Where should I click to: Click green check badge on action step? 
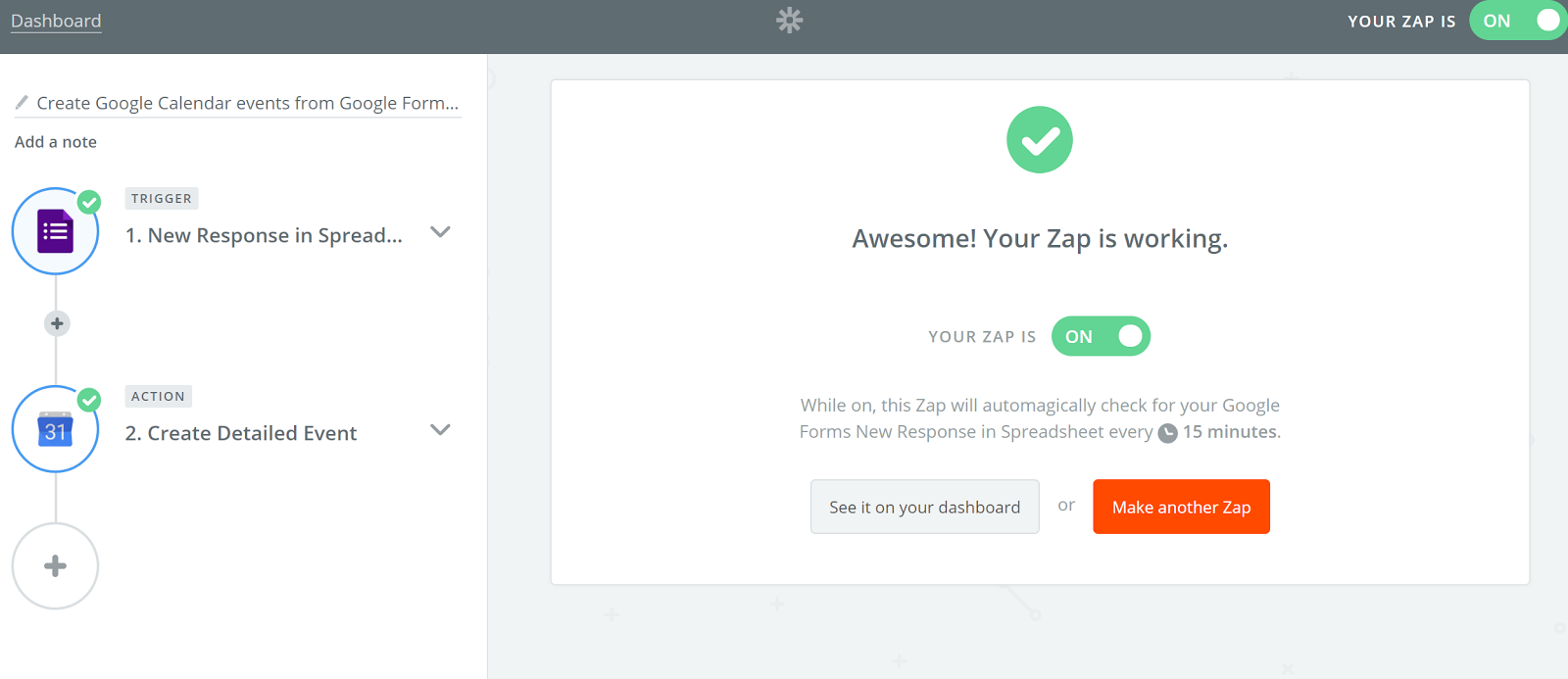coord(89,400)
